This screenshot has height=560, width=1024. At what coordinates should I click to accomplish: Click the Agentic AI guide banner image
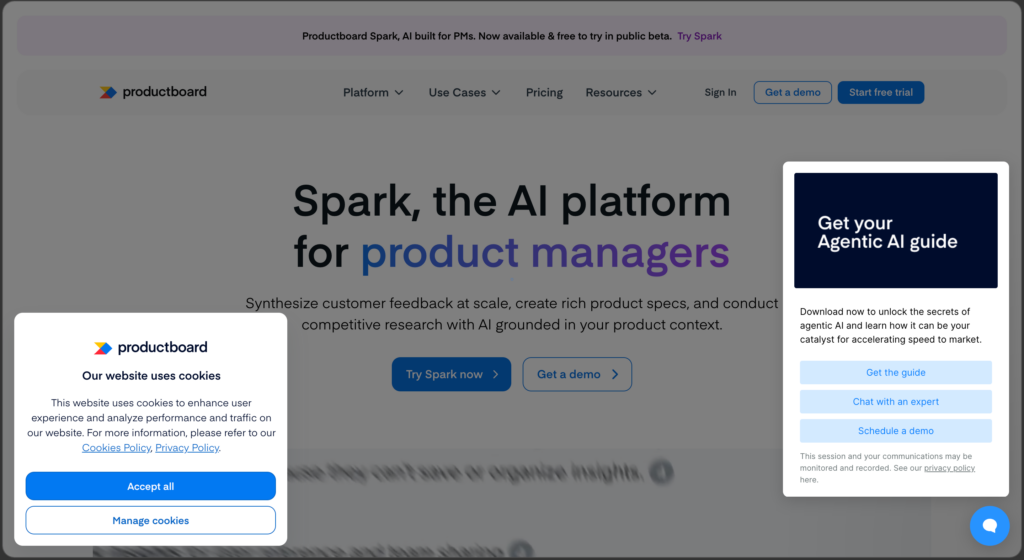pos(895,231)
